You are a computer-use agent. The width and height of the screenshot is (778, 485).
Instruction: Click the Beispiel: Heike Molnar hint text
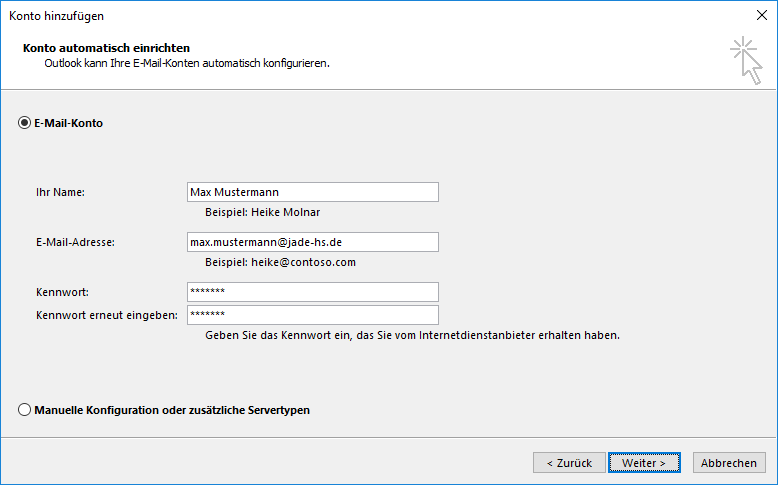coord(262,212)
